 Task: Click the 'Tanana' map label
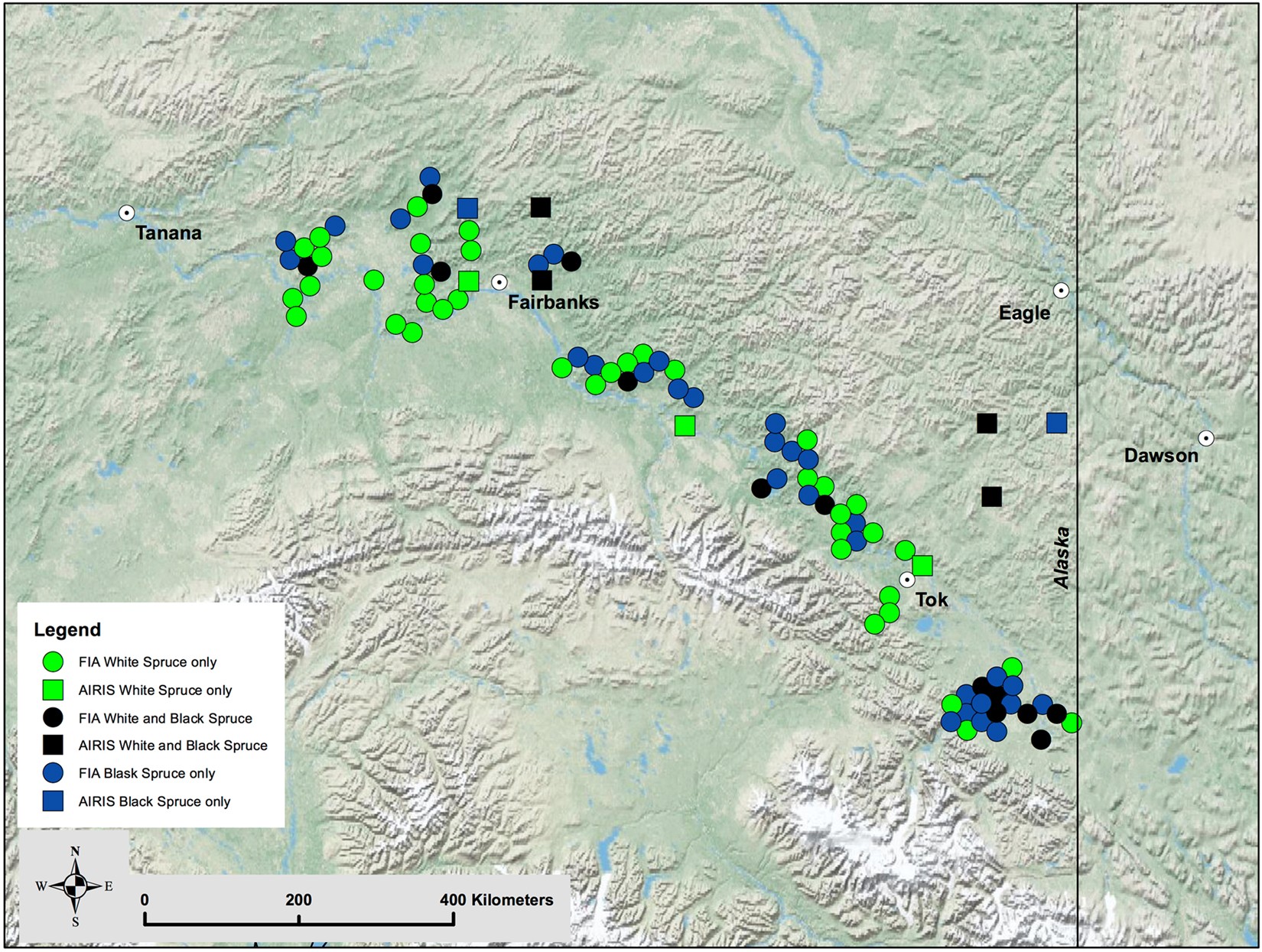168,233
